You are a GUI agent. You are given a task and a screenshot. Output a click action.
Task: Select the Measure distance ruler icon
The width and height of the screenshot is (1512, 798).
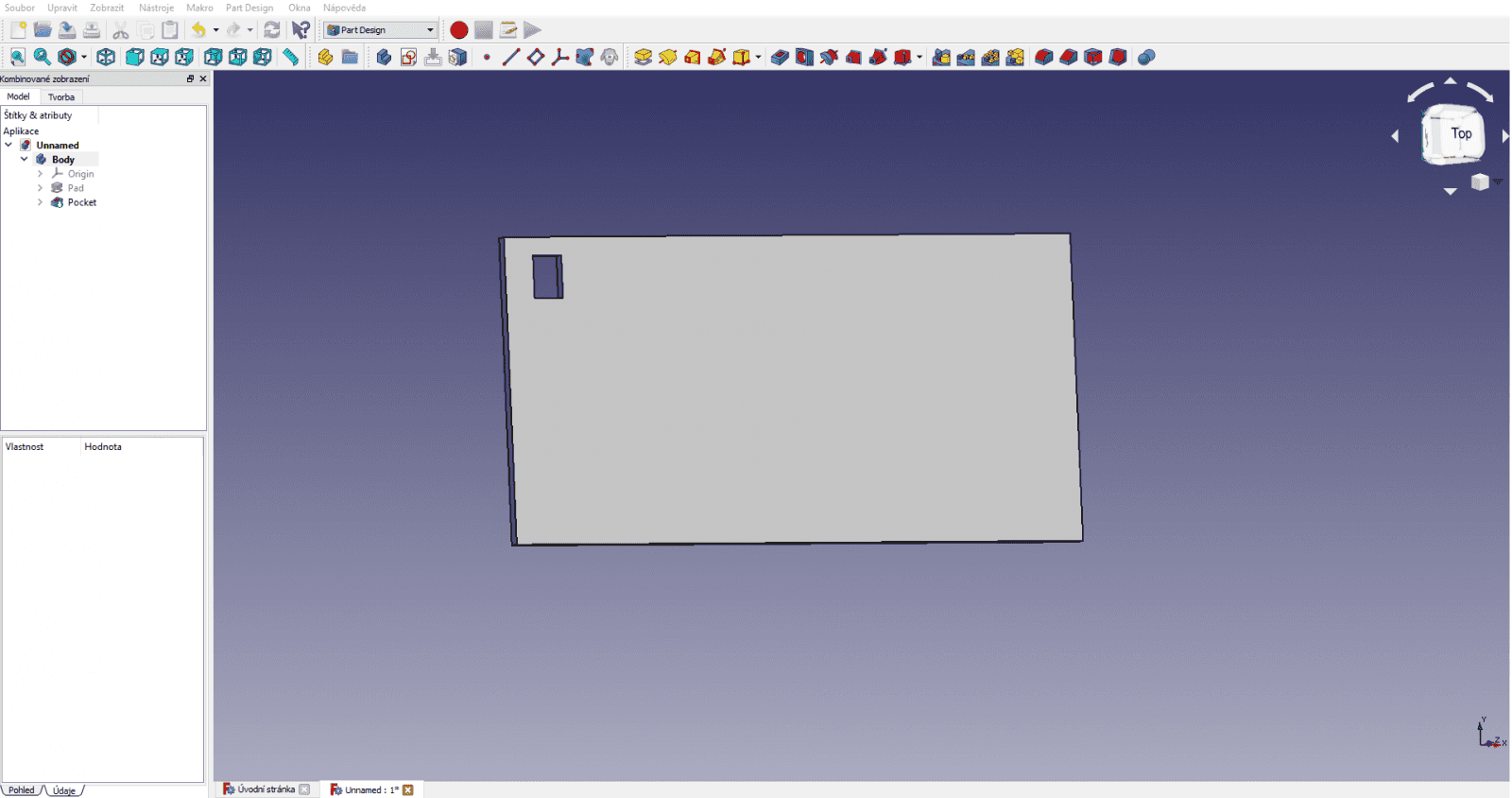coord(291,58)
